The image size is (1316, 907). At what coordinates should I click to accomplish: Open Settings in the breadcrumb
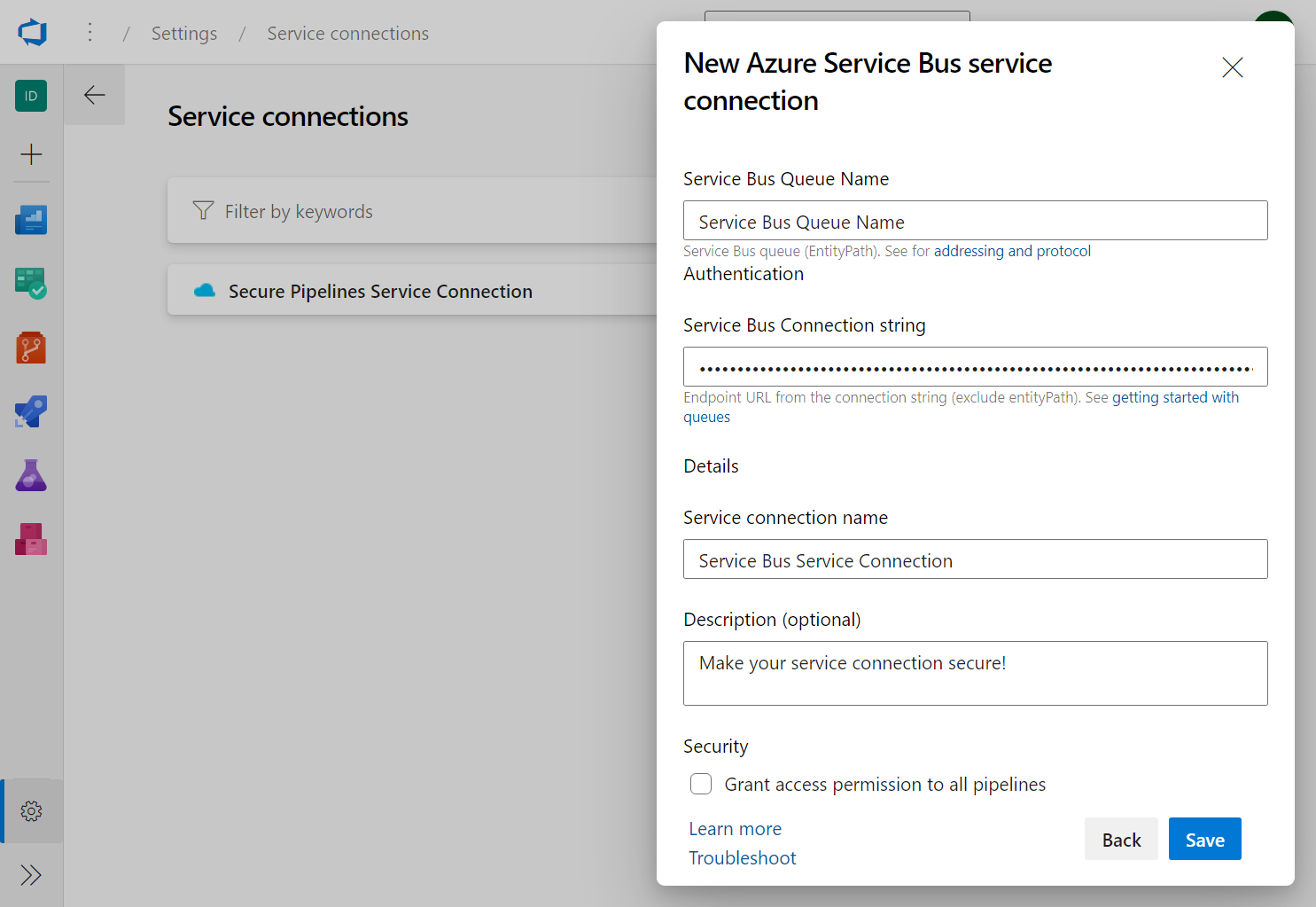click(x=183, y=33)
